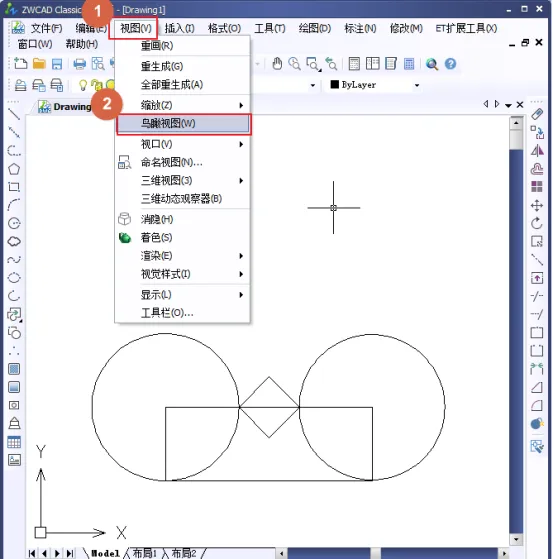Image resolution: width=554 pixels, height=559 pixels.
Task: Open the 标注(N) menu
Action: (x=360, y=28)
